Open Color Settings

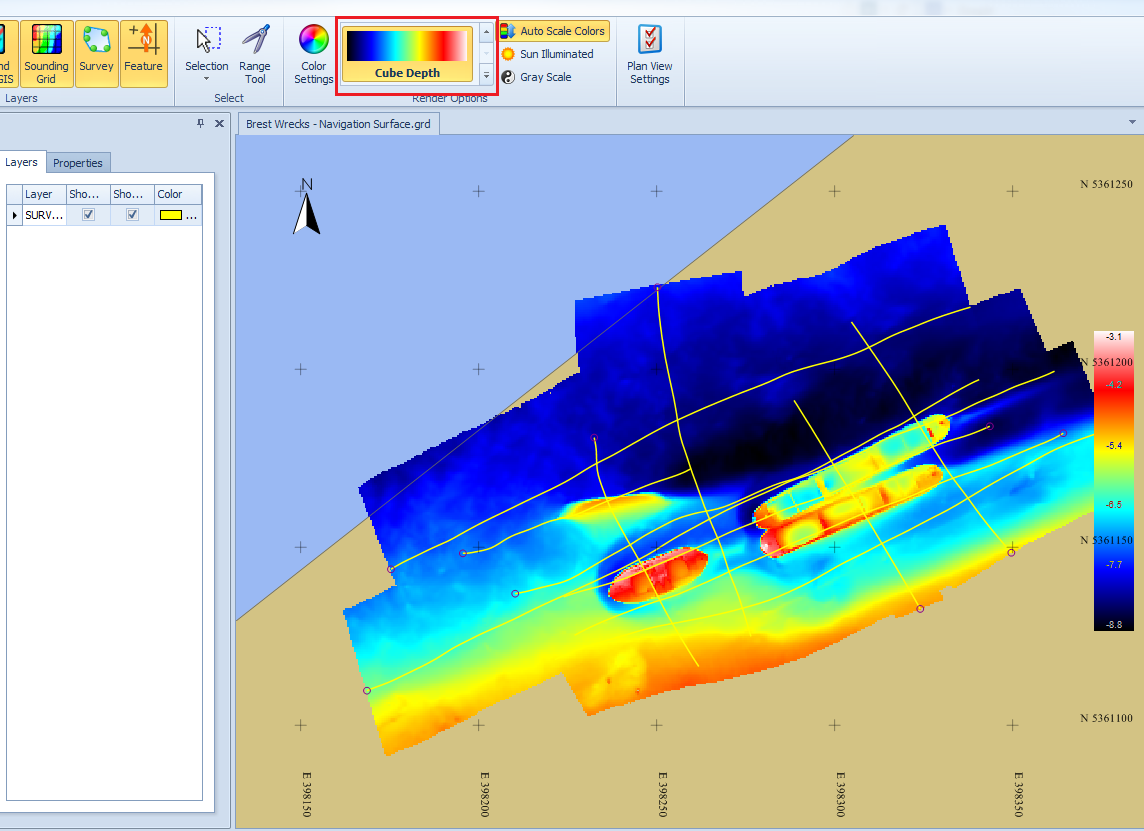314,54
